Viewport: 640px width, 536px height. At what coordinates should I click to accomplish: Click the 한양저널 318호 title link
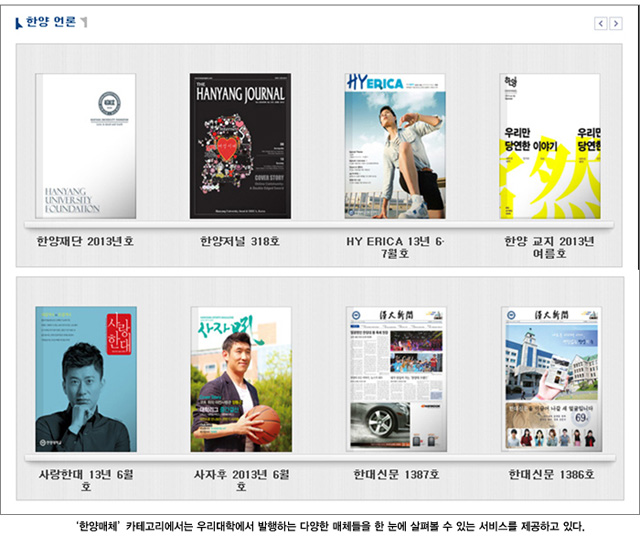point(240,241)
